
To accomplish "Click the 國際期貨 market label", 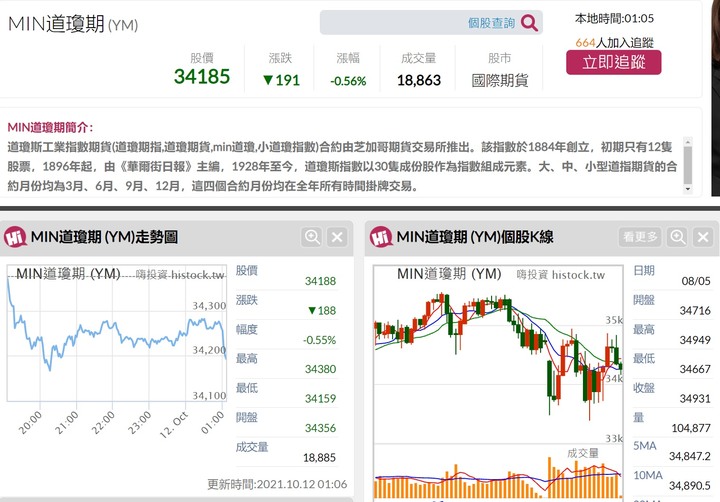I will point(500,80).
